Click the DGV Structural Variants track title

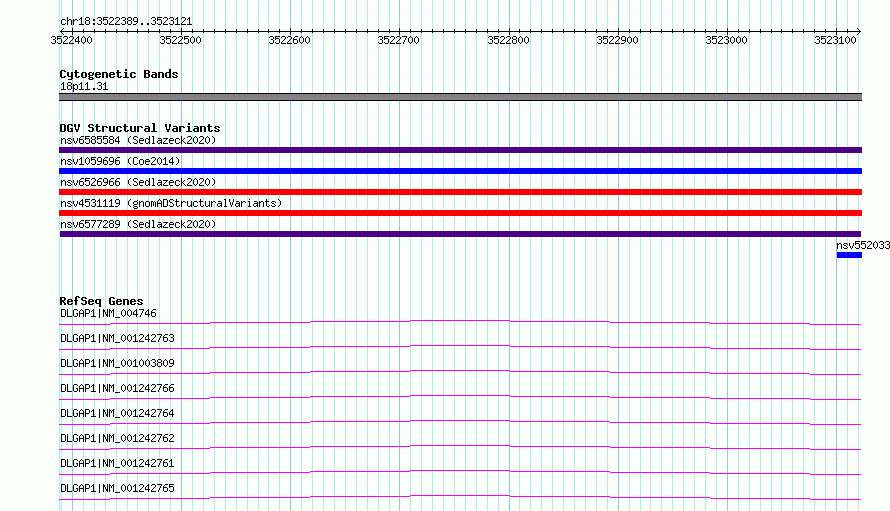[x=140, y=128]
